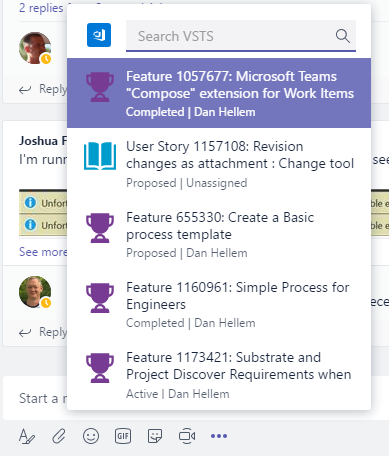389x456 pixels.
Task: Click the Search VSTS input field
Action: click(241, 36)
